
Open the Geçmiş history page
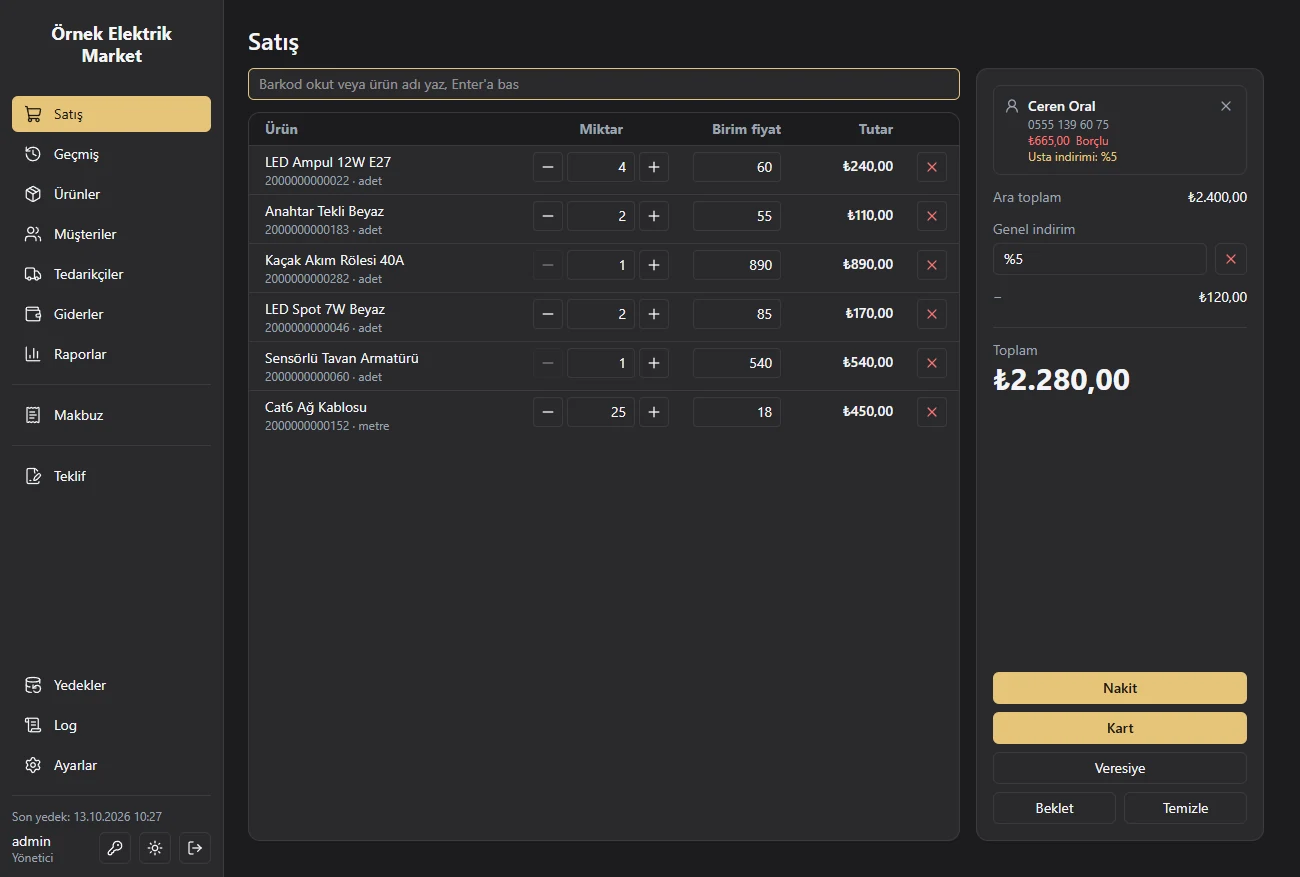(111, 154)
